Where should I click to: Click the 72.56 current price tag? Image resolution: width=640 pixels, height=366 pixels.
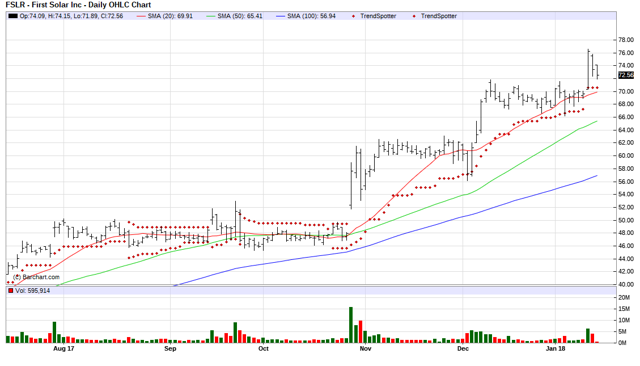[x=626, y=75]
